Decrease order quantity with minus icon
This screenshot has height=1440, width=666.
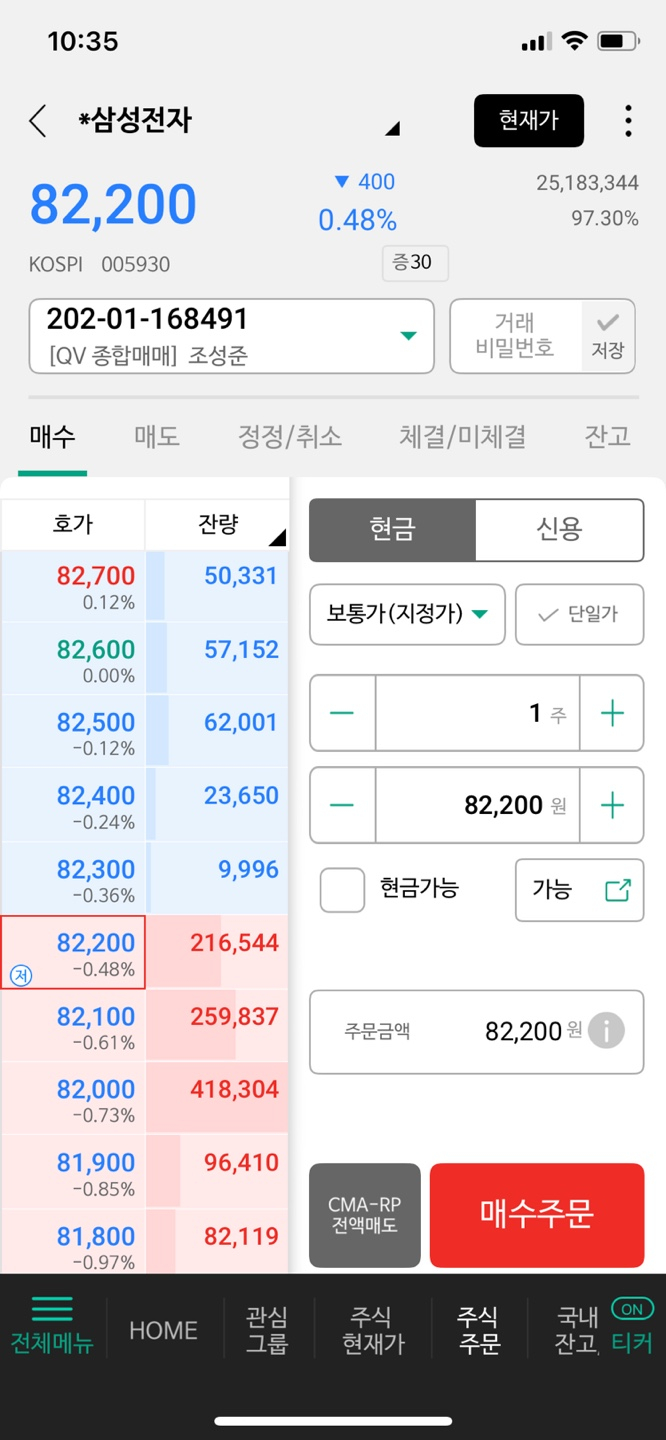(x=342, y=713)
